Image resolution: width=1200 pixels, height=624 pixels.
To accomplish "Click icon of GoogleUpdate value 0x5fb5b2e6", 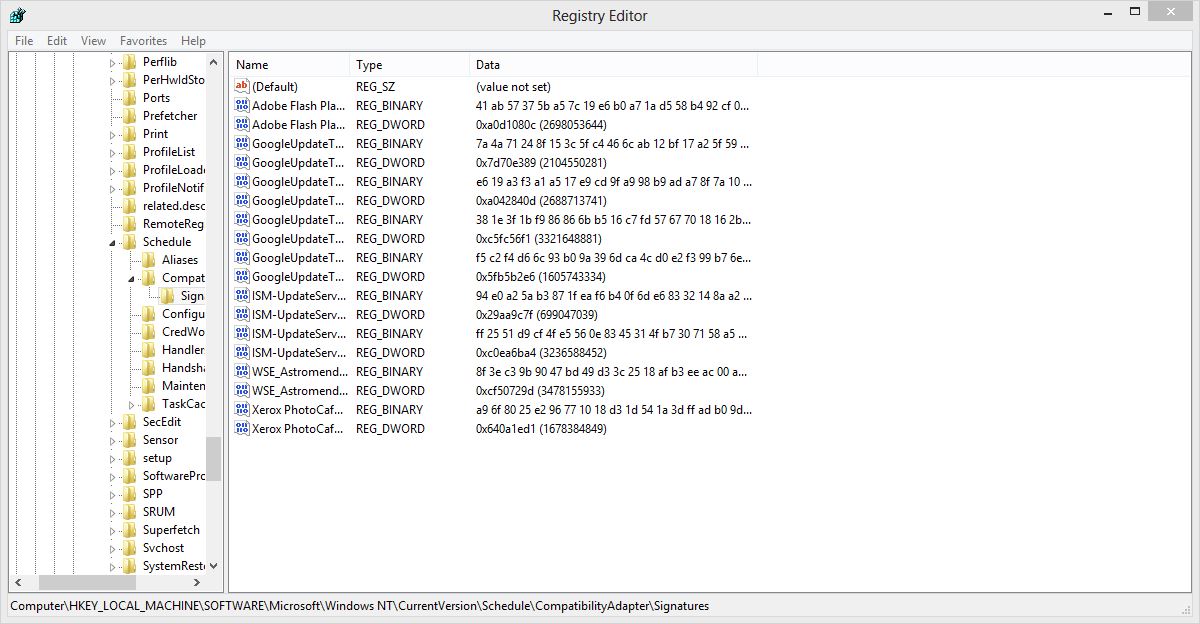I will point(241,277).
